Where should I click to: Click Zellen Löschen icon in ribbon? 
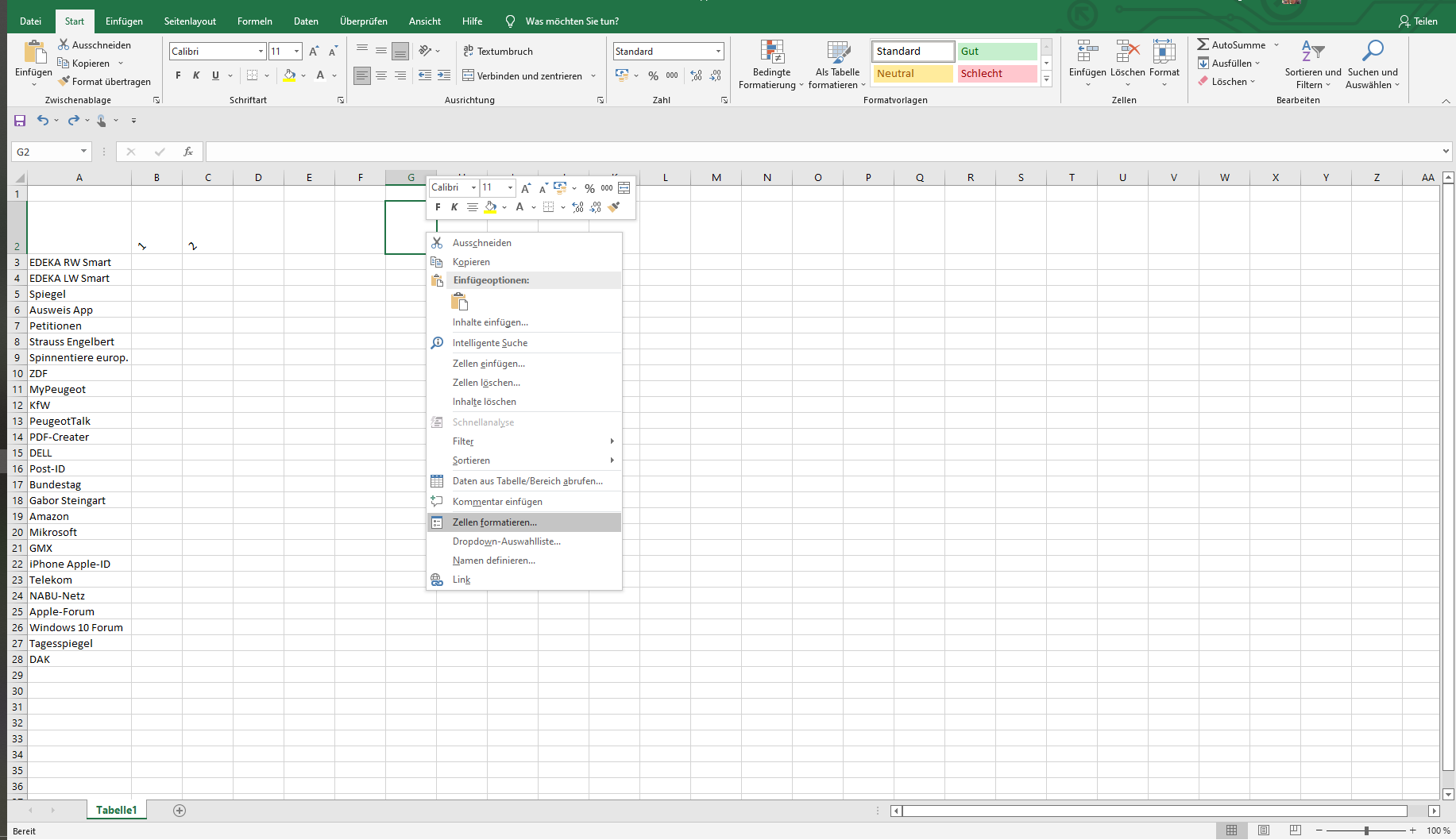click(1127, 52)
